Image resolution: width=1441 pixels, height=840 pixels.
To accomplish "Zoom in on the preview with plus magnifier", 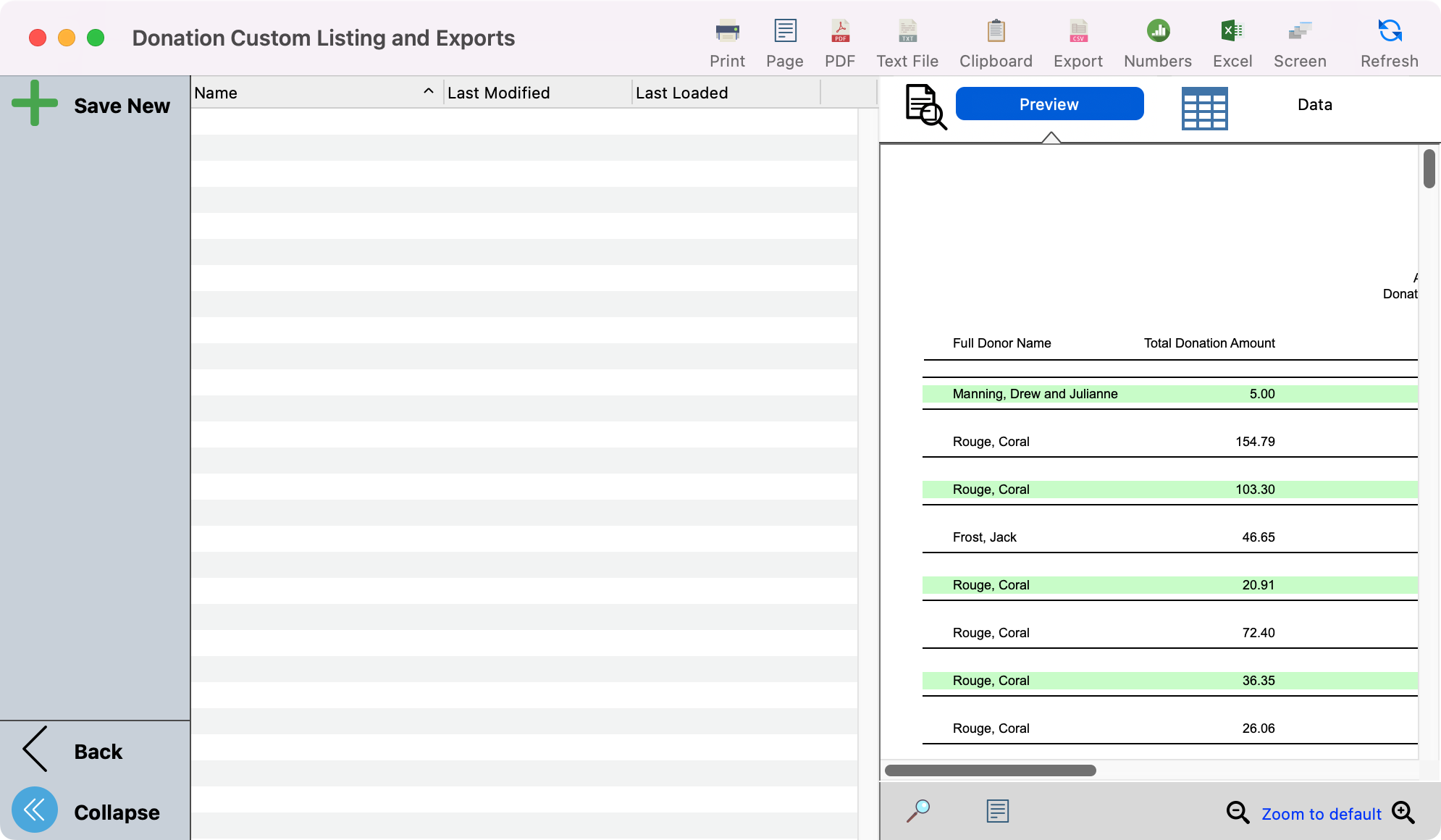I will (1403, 812).
